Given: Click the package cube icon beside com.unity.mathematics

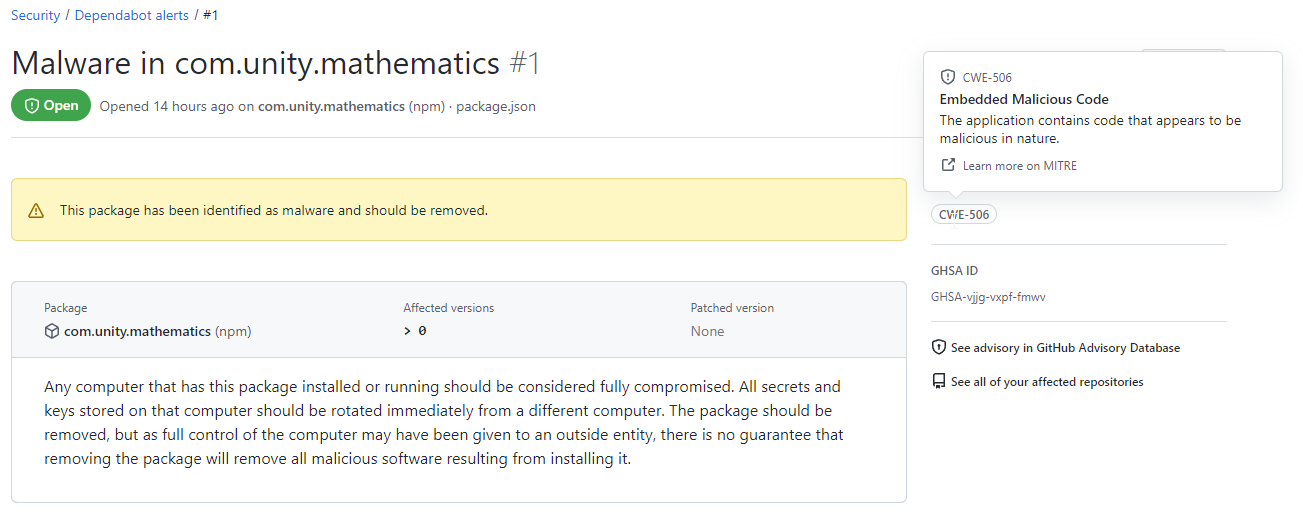Looking at the screenshot, I should click(52, 331).
